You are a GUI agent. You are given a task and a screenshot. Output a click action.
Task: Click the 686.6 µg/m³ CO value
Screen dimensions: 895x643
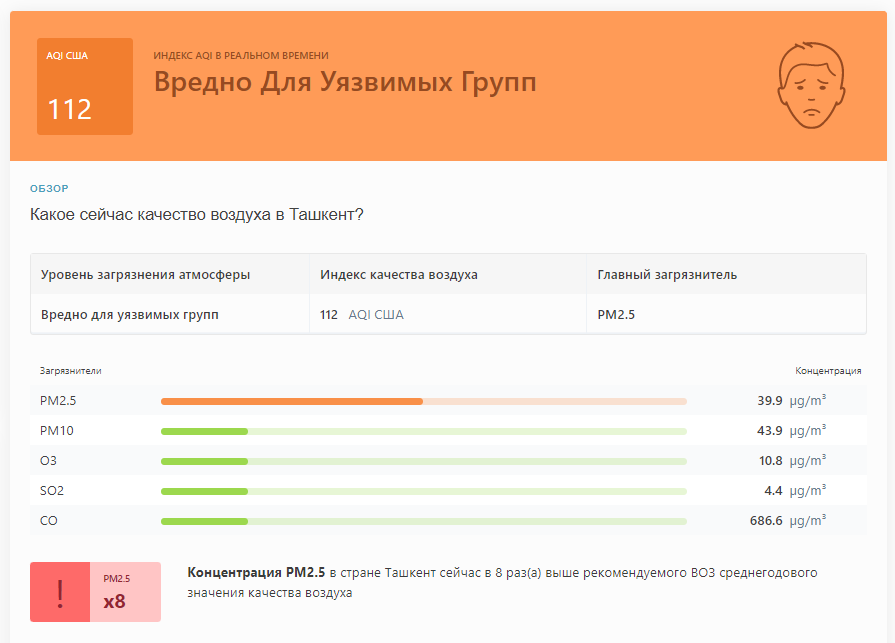coord(788,520)
